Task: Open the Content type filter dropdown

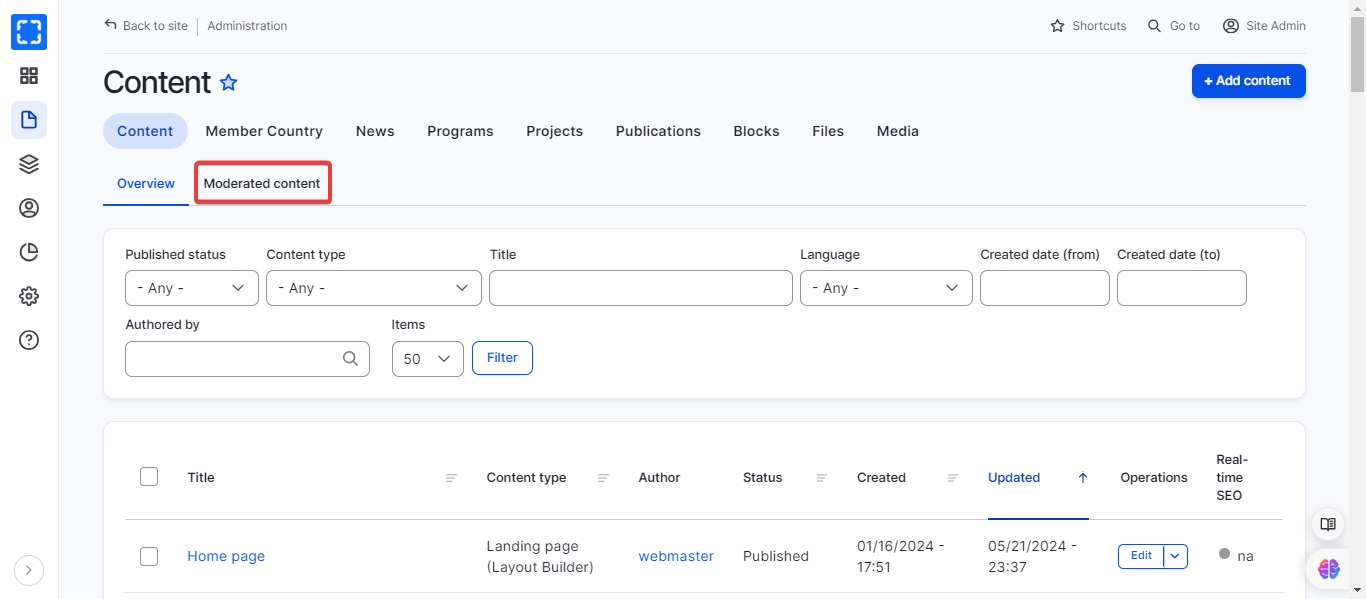Action: pos(373,288)
